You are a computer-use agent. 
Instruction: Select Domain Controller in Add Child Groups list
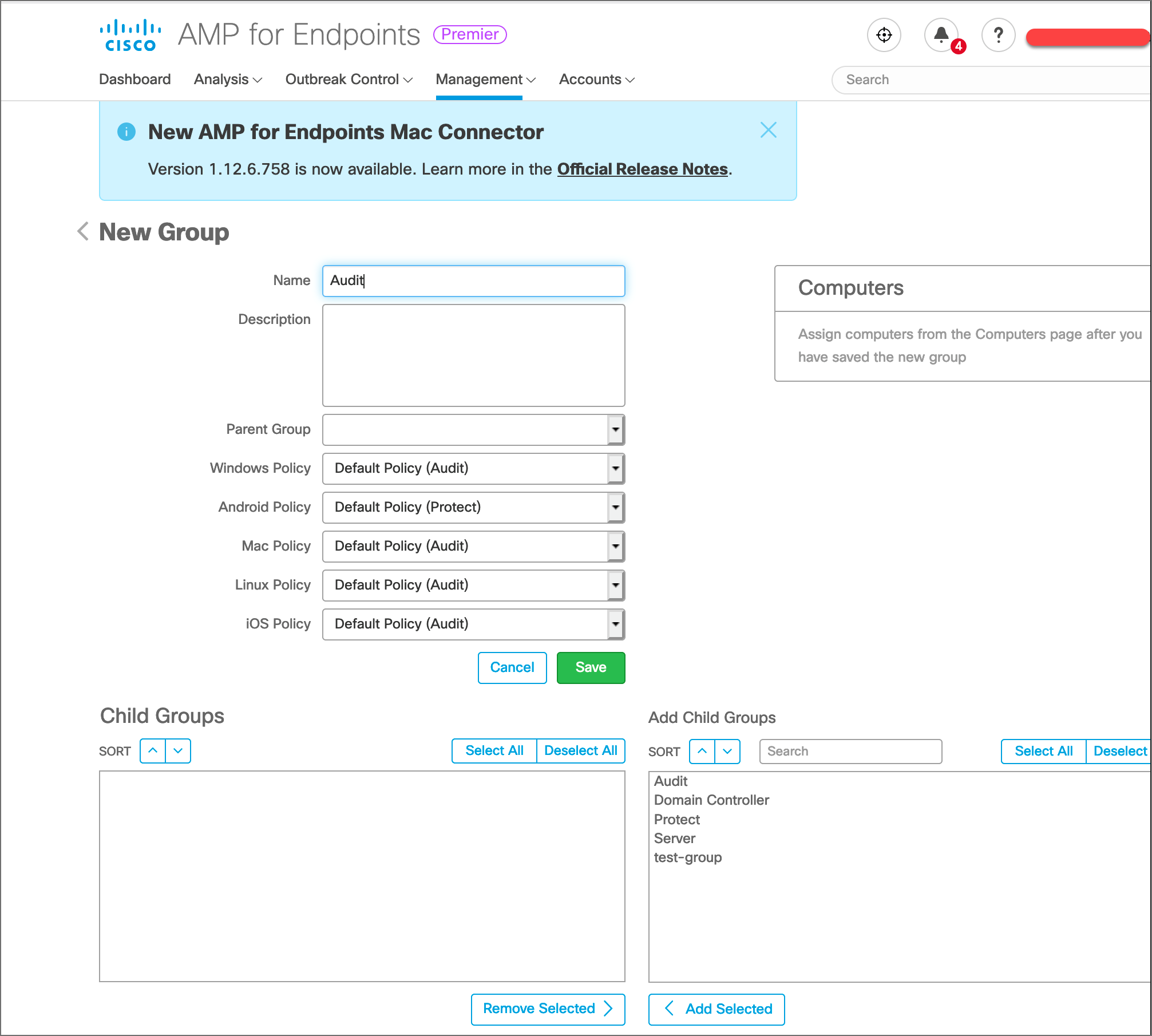[711, 800]
